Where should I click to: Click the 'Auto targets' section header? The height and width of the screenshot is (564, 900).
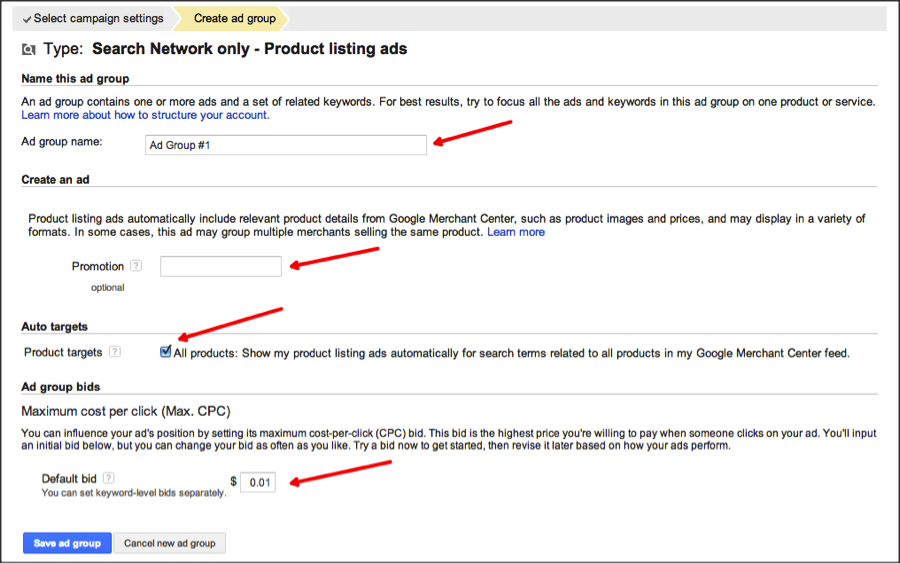[x=54, y=327]
